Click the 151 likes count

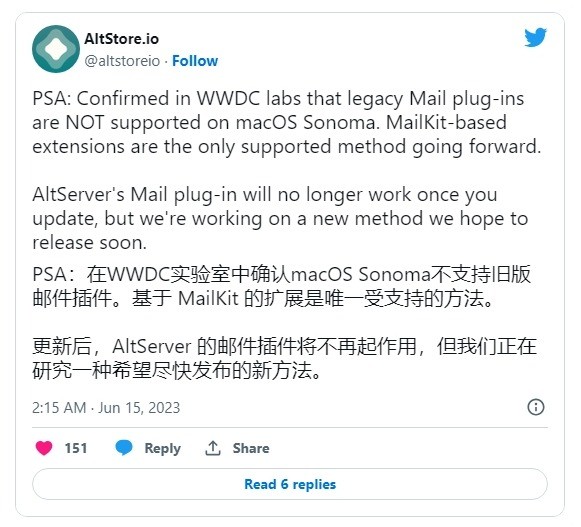[x=76, y=448]
